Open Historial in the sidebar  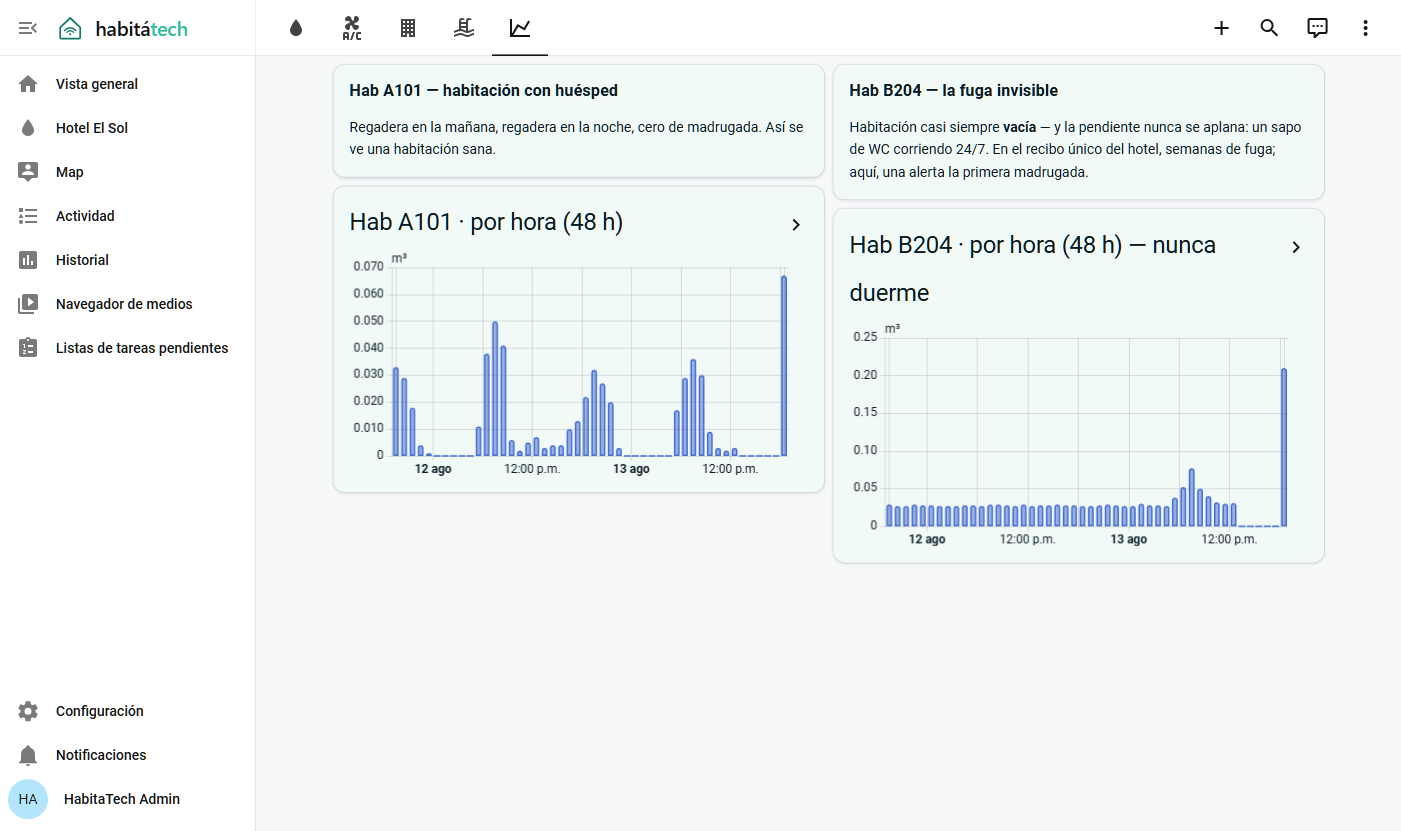coord(128,260)
